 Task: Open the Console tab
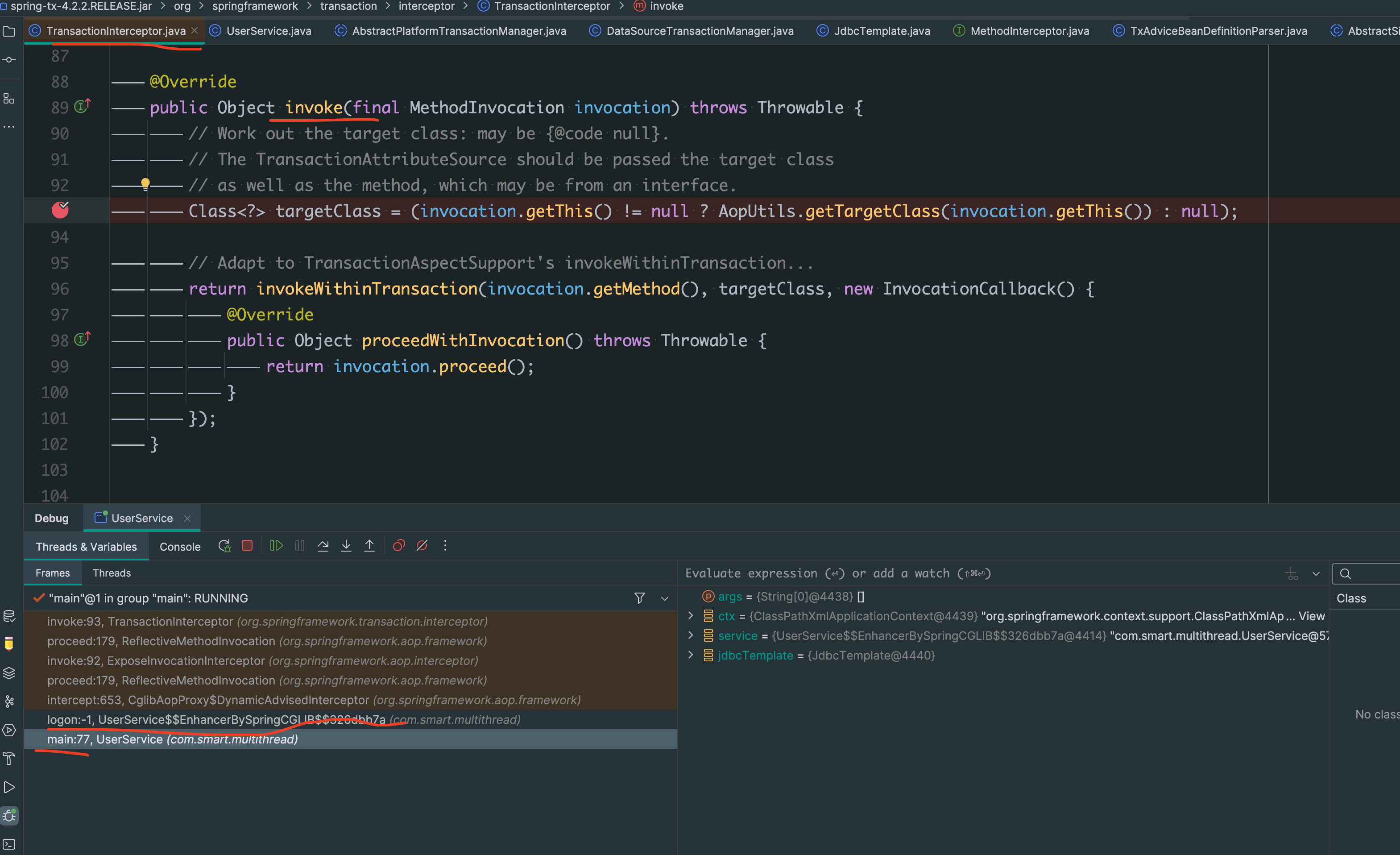[180, 546]
